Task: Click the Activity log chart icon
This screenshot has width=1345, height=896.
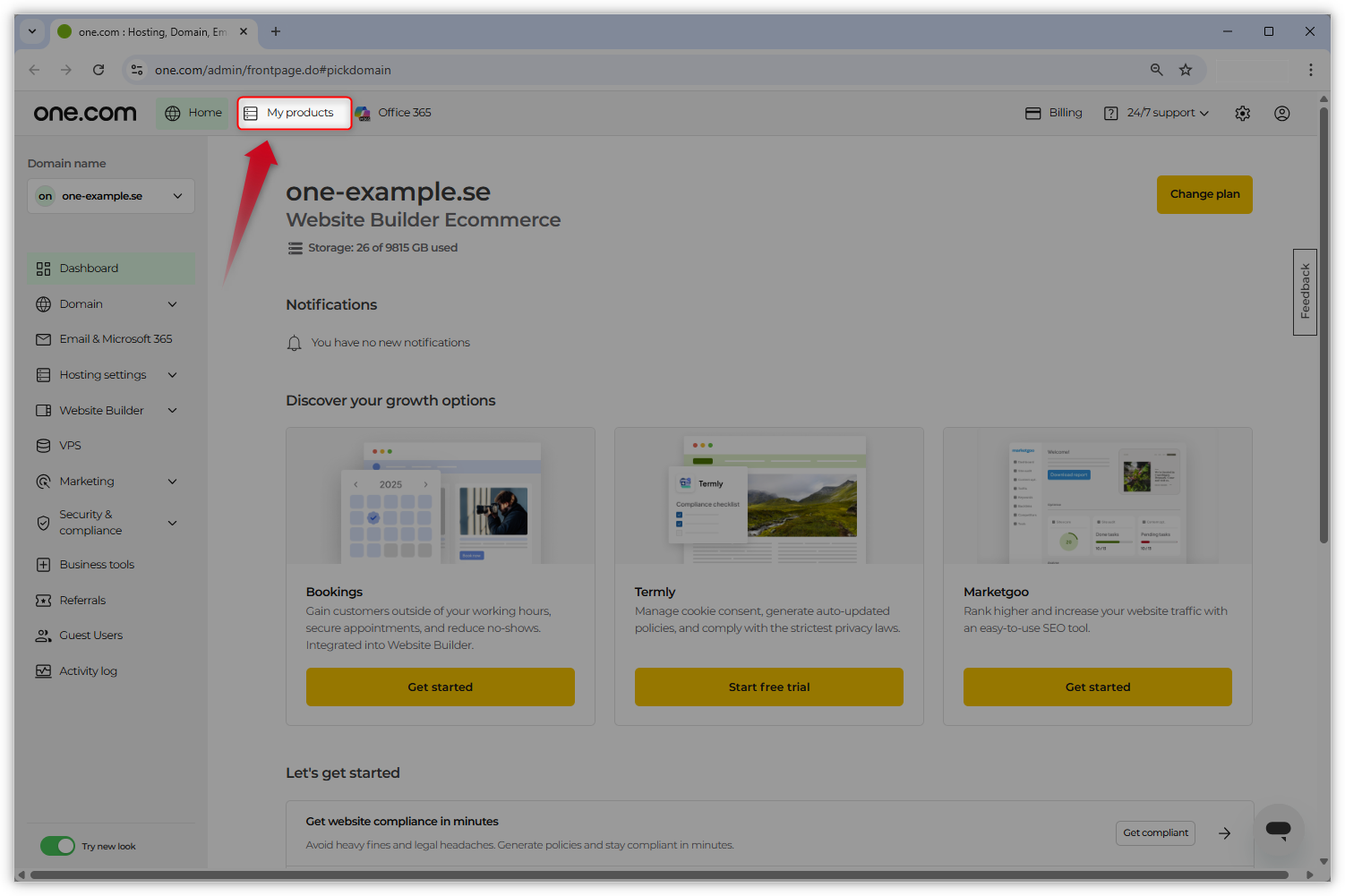Action: pyautogui.click(x=43, y=671)
